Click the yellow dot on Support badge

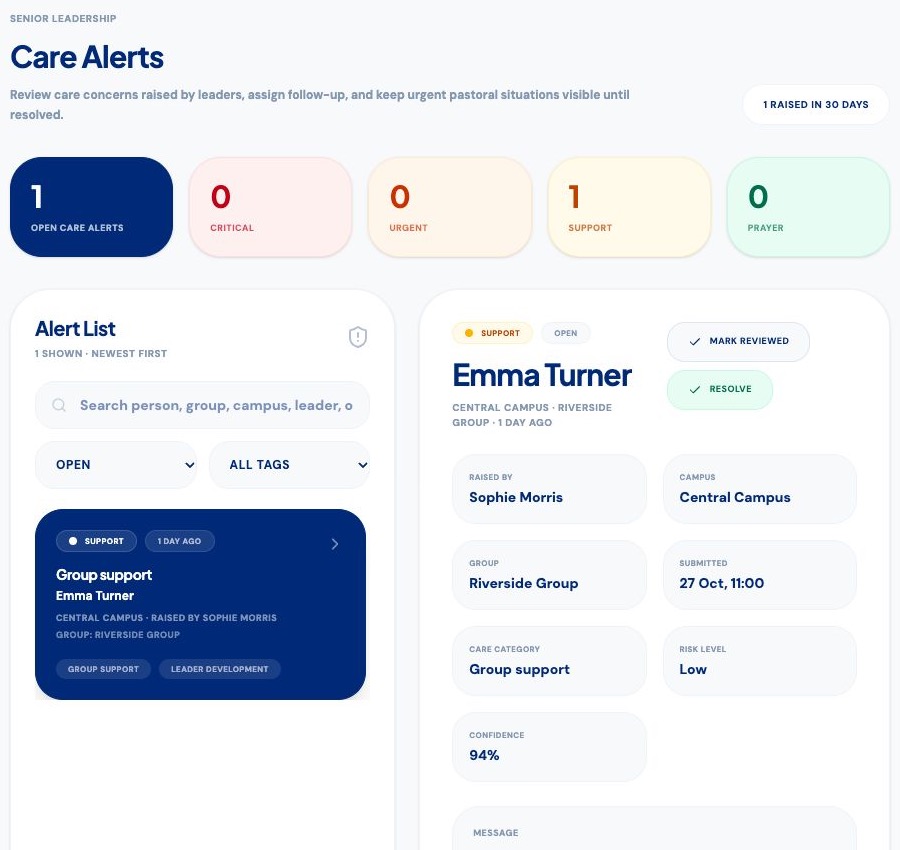(469, 333)
